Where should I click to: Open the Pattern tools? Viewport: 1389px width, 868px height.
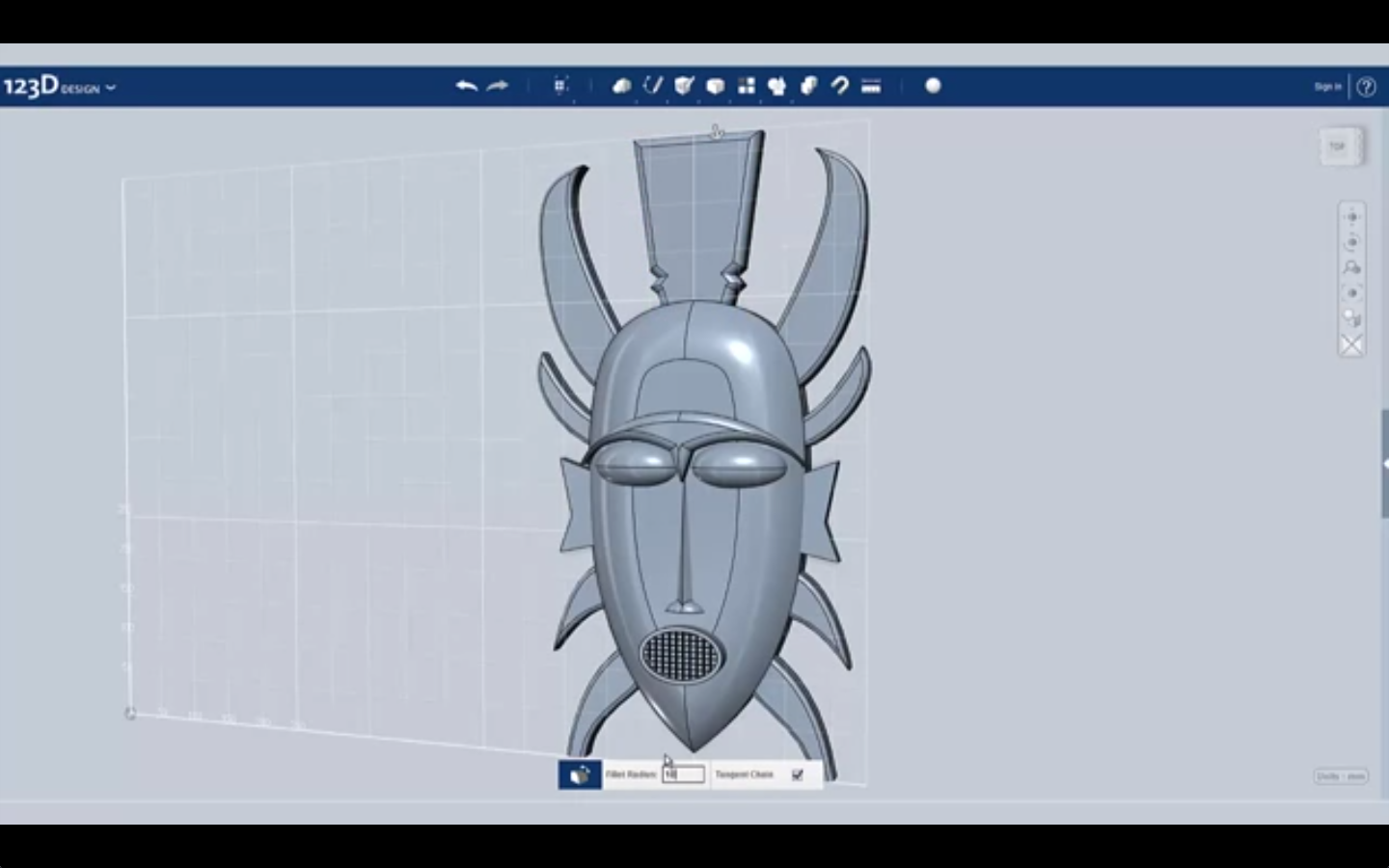point(747,86)
